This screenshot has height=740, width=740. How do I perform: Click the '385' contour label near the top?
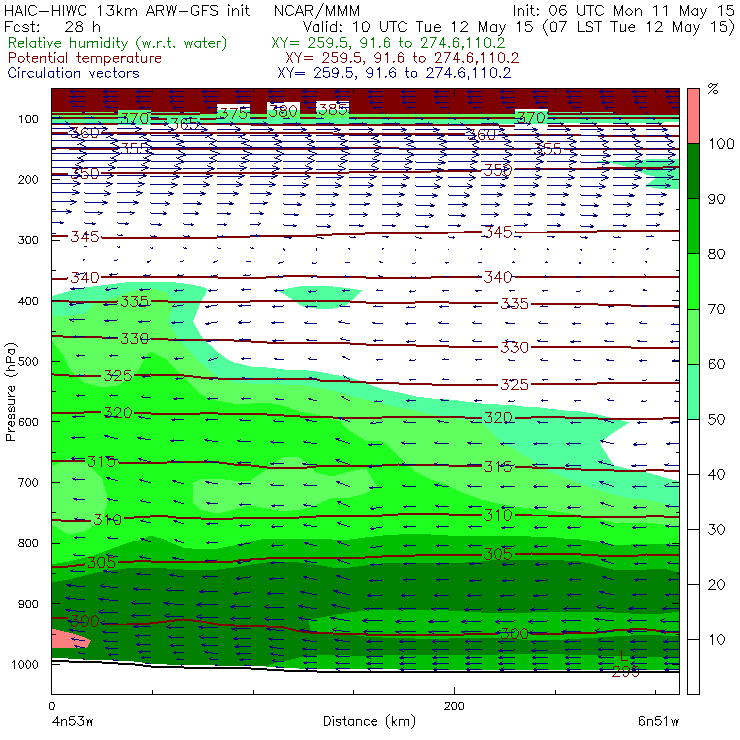point(333,110)
